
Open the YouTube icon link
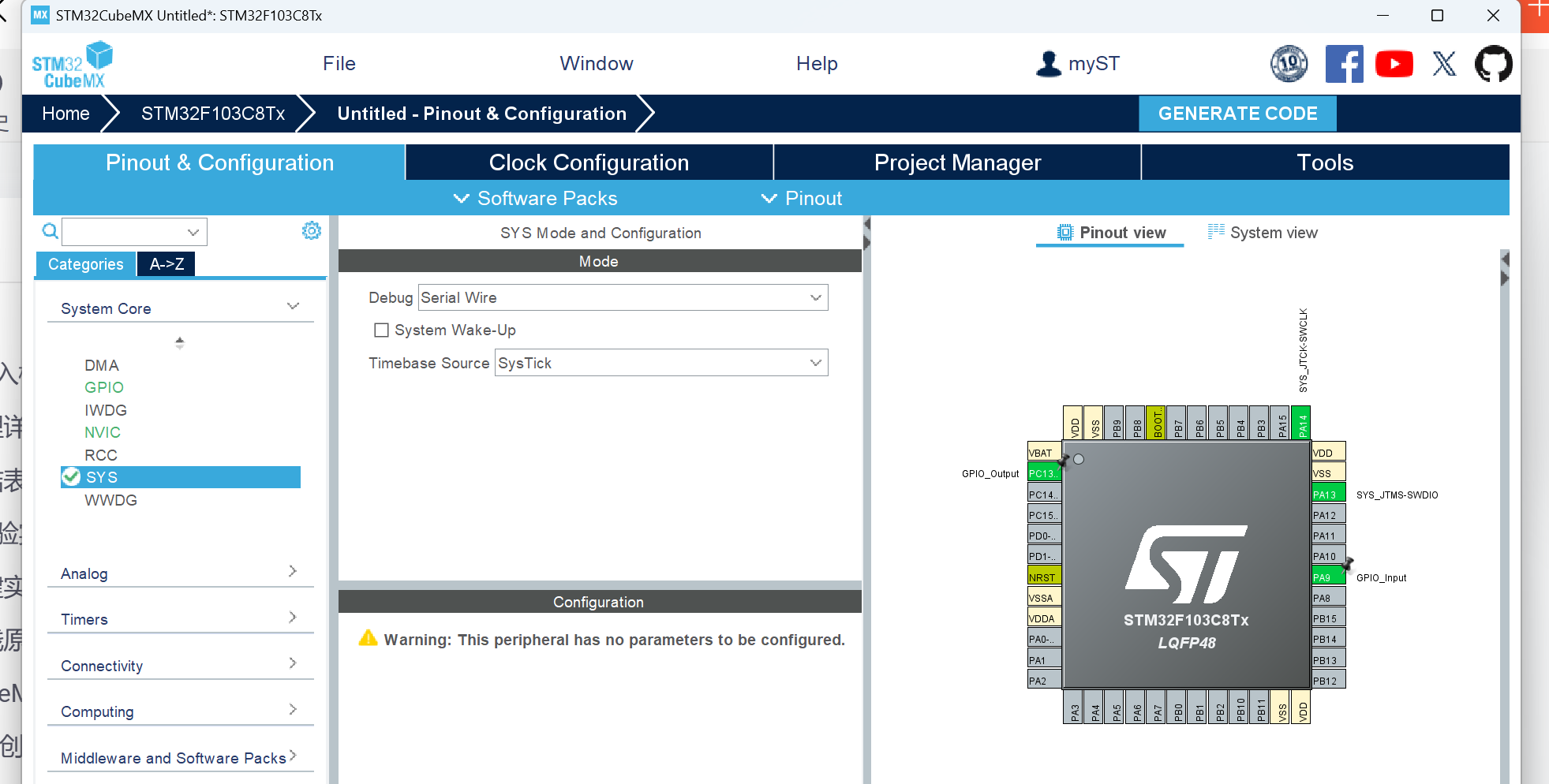coord(1394,64)
